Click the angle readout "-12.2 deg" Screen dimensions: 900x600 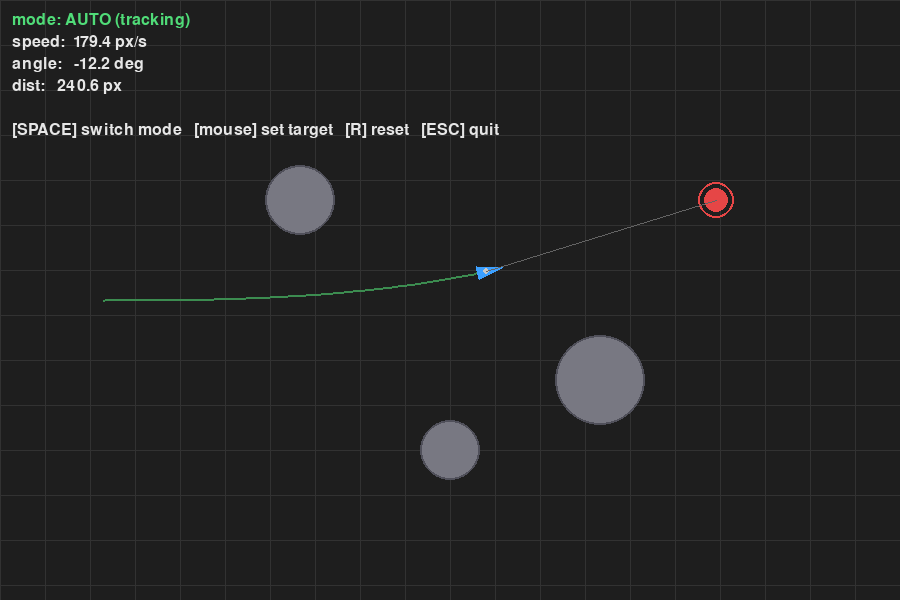tap(108, 64)
